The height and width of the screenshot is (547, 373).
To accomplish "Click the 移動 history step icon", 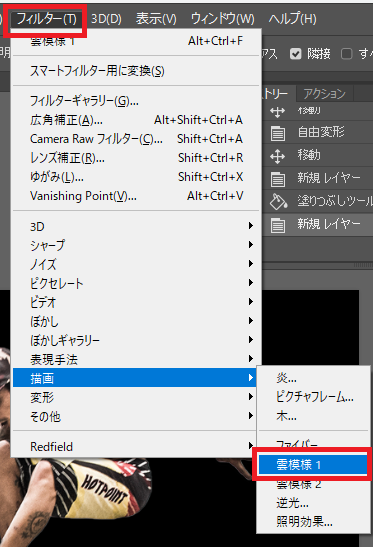I will [278, 156].
